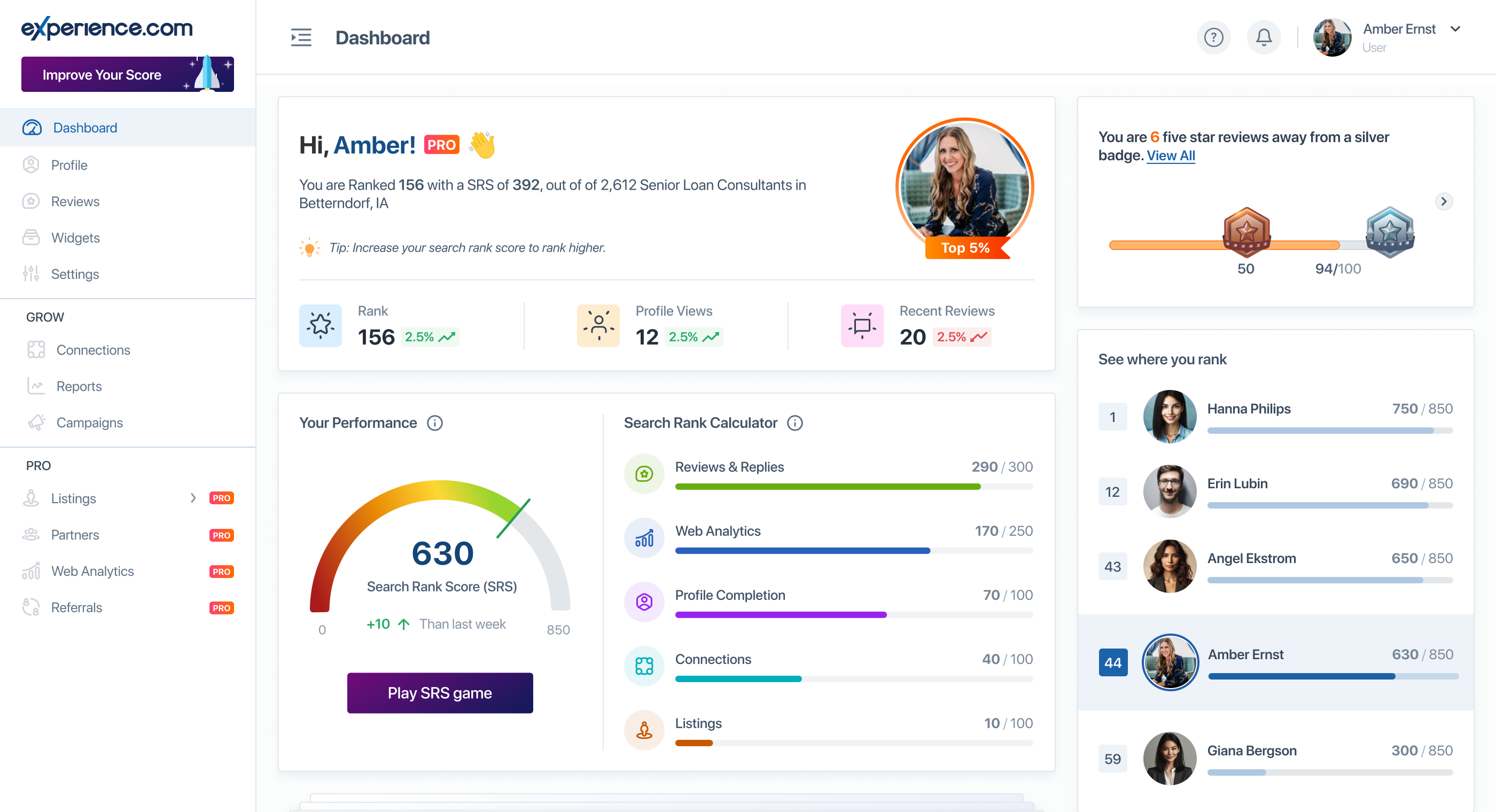Click Hanna Philips' avatar in rankings
The height and width of the screenshot is (812, 1496).
pos(1169,417)
